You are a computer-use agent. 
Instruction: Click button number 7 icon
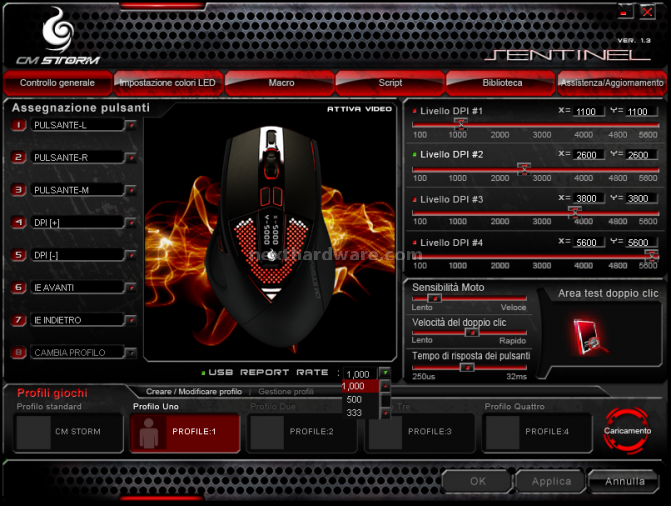(x=18, y=320)
